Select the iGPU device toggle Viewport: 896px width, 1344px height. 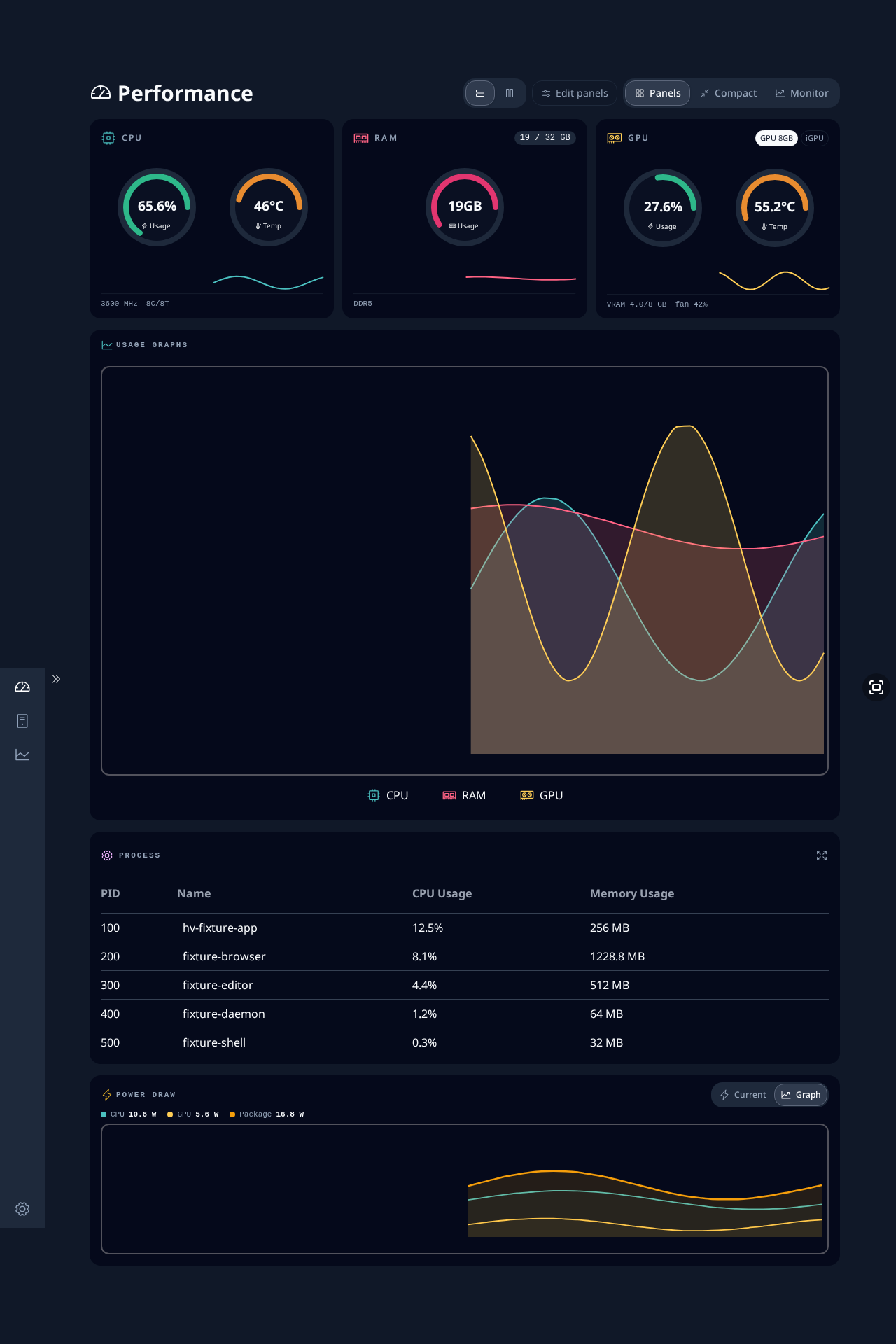point(814,138)
